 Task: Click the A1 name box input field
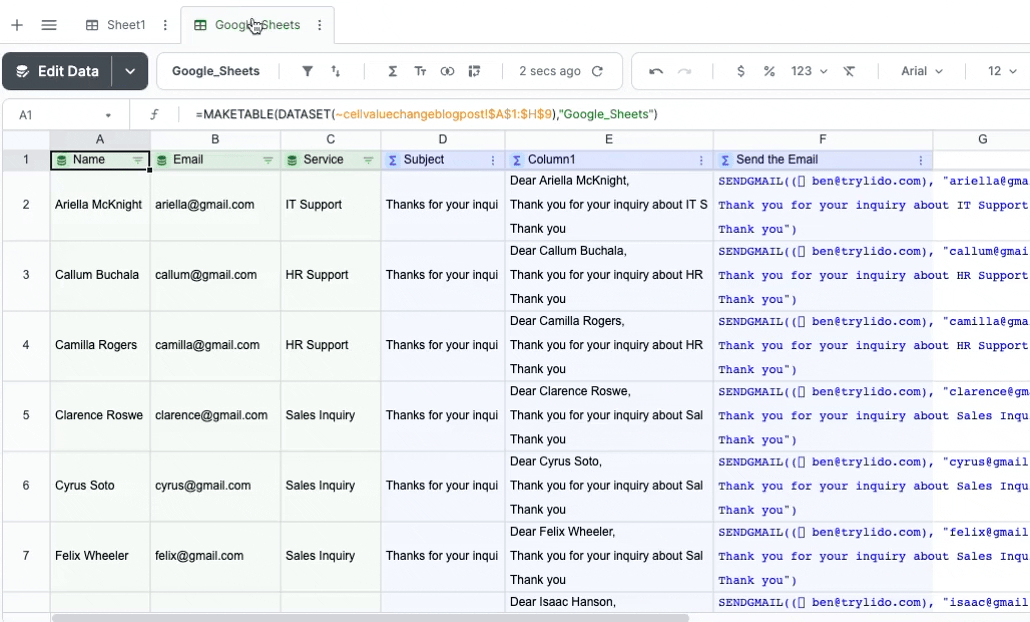click(x=60, y=115)
